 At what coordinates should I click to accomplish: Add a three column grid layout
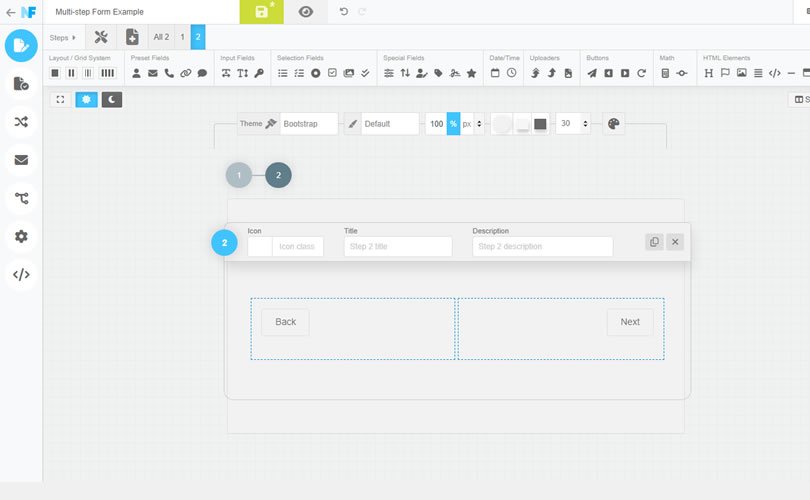click(88, 73)
